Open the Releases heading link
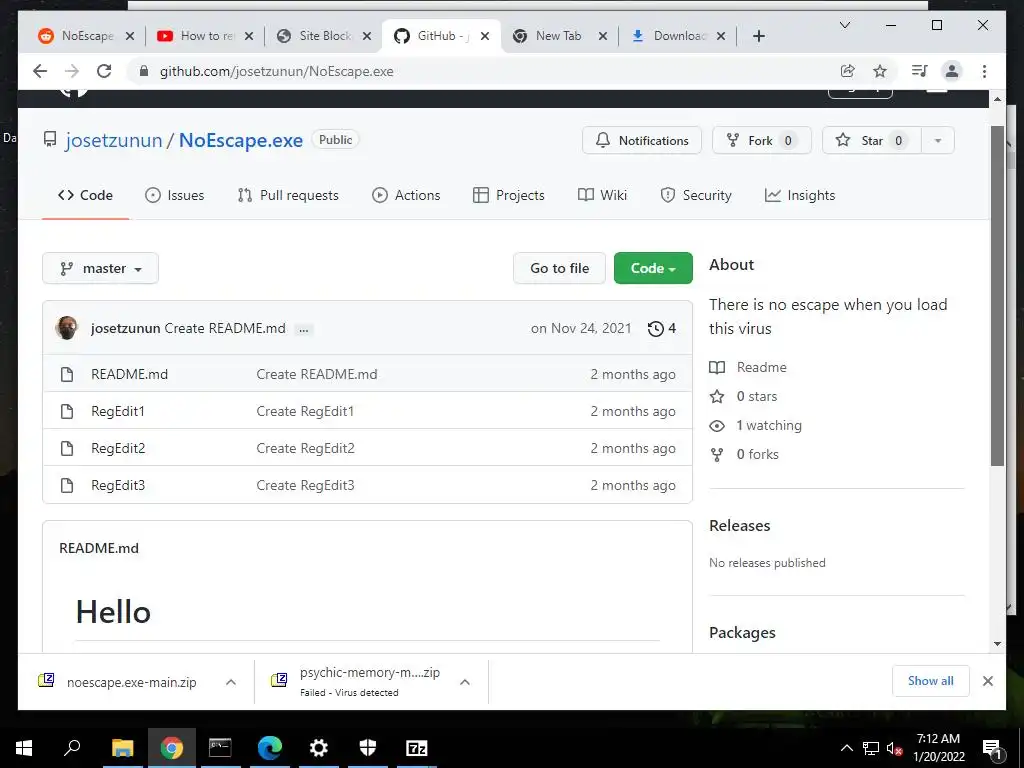 [740, 526]
